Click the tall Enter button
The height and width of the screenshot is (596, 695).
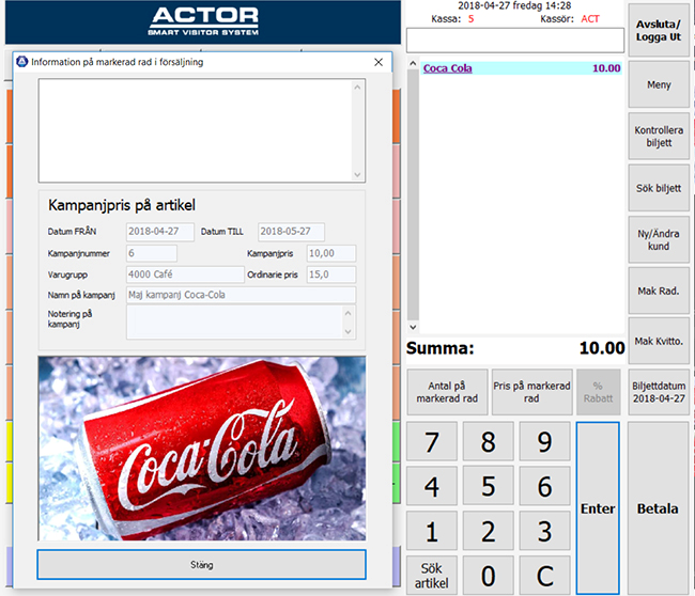click(597, 508)
